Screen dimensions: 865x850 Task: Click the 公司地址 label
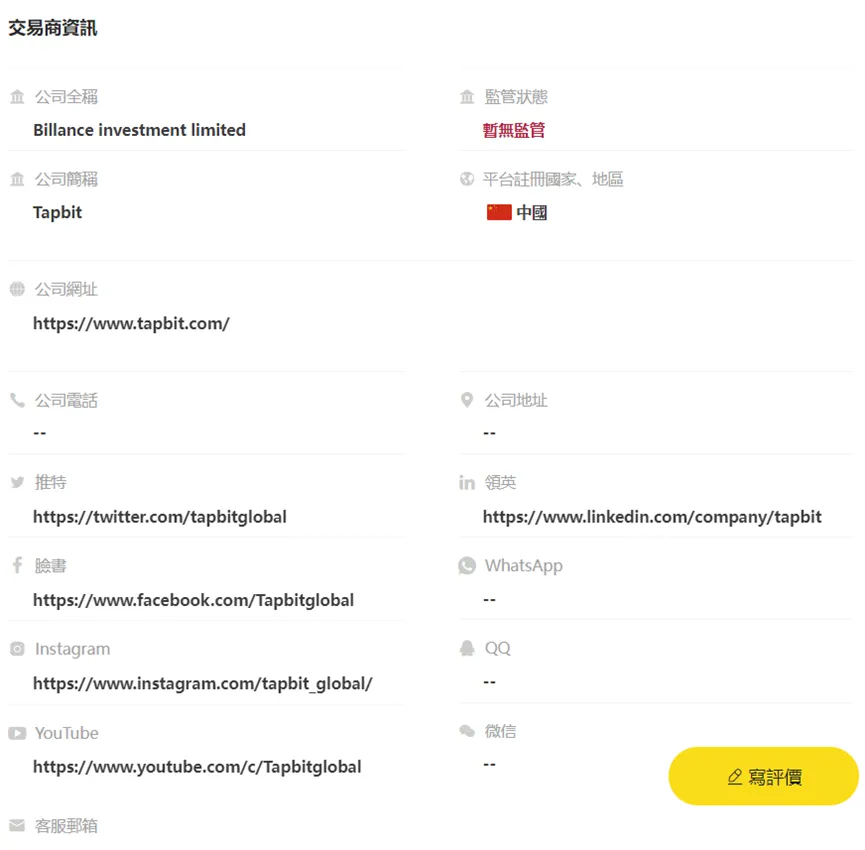516,400
